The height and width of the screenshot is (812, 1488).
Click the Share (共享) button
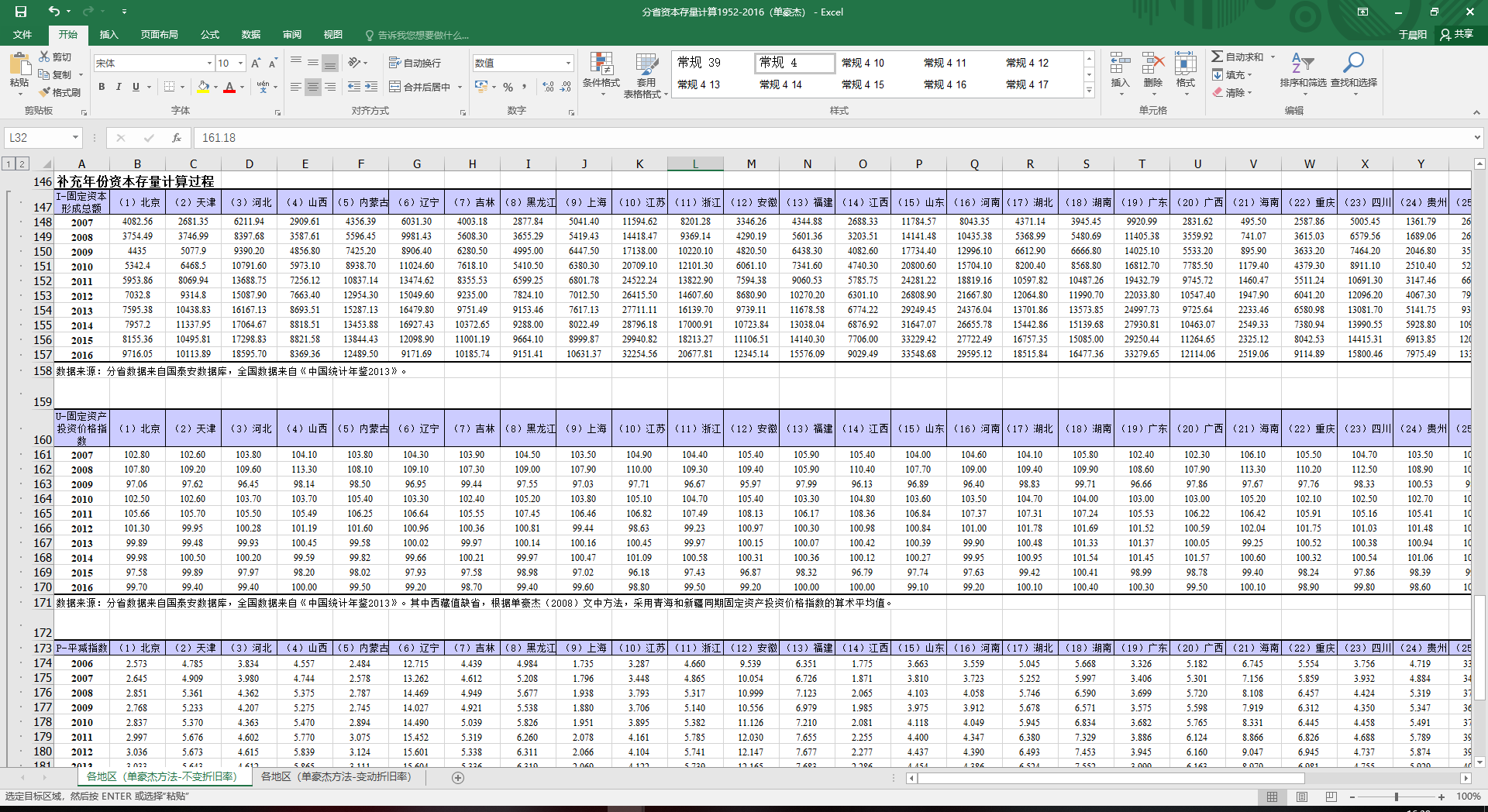[x=1456, y=34]
